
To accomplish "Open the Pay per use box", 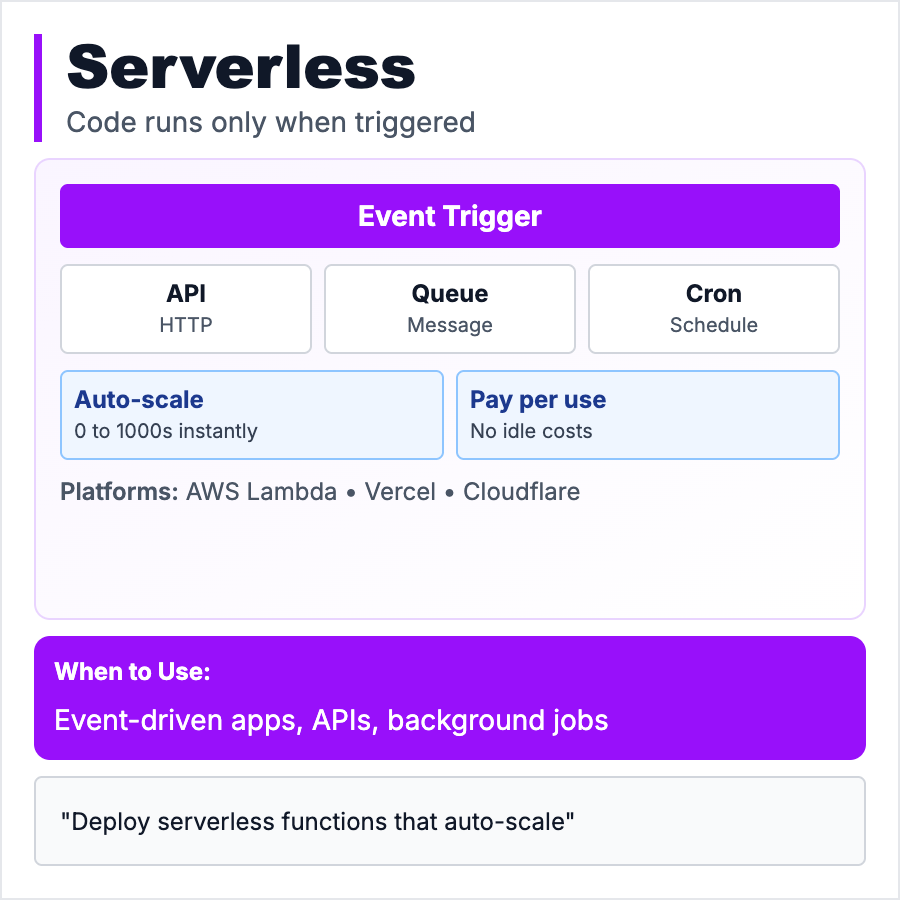I will pyautogui.click(x=648, y=414).
